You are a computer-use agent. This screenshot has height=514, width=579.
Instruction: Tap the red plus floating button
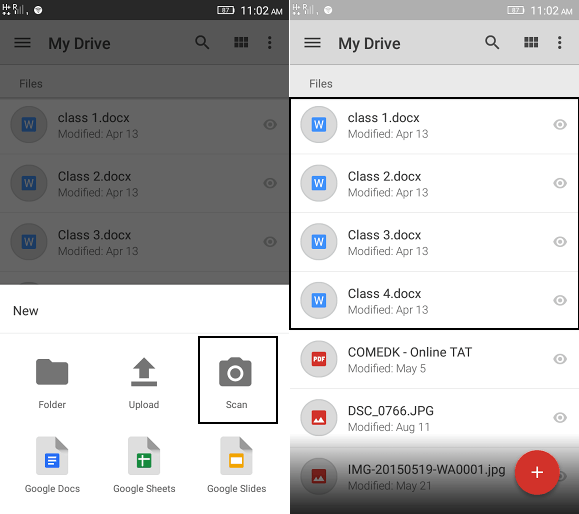pyautogui.click(x=537, y=472)
